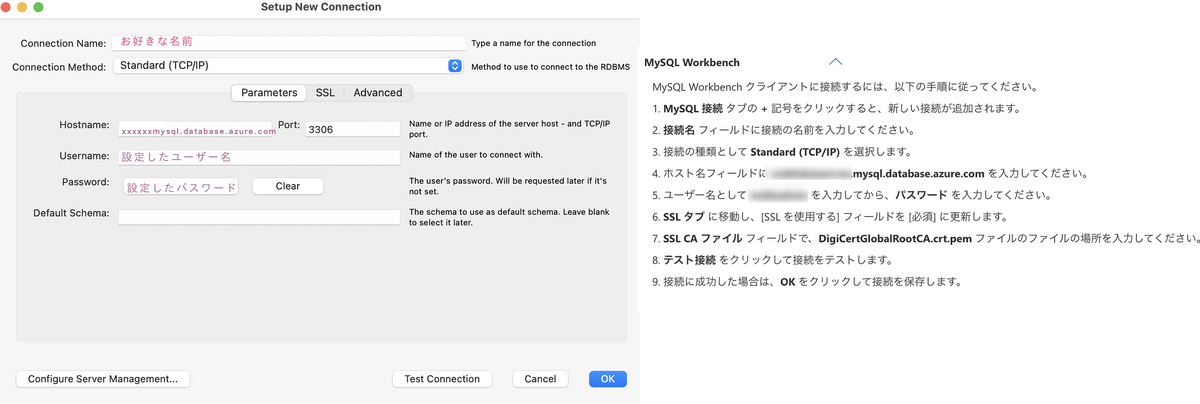The image size is (1200, 404).
Task: Cancel the connection setup
Action: [540, 379]
